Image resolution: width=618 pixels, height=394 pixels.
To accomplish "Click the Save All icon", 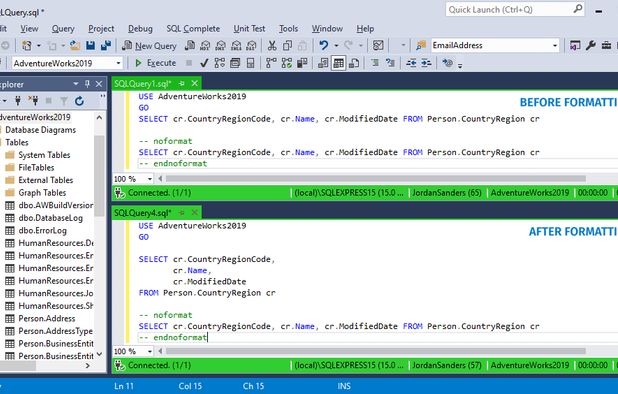I will pos(106,46).
